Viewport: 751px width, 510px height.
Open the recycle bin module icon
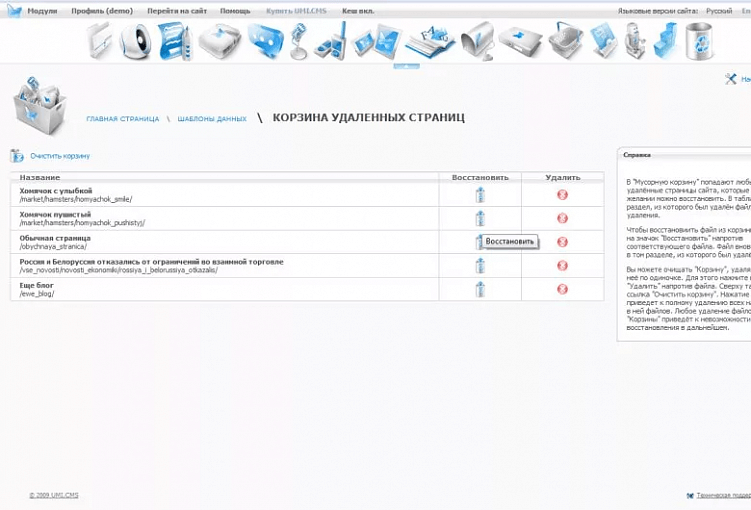point(699,42)
